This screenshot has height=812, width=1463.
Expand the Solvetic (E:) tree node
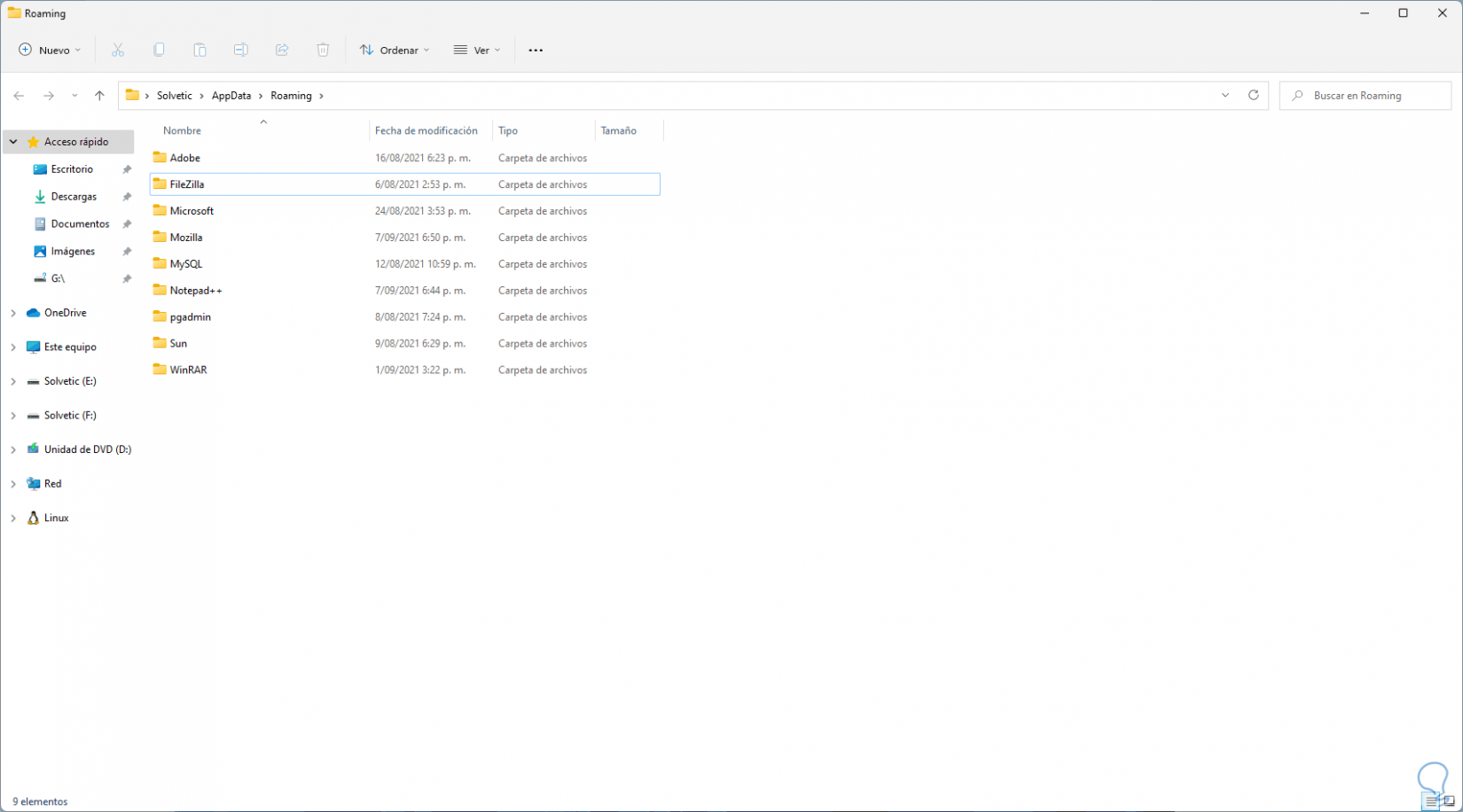(x=13, y=381)
